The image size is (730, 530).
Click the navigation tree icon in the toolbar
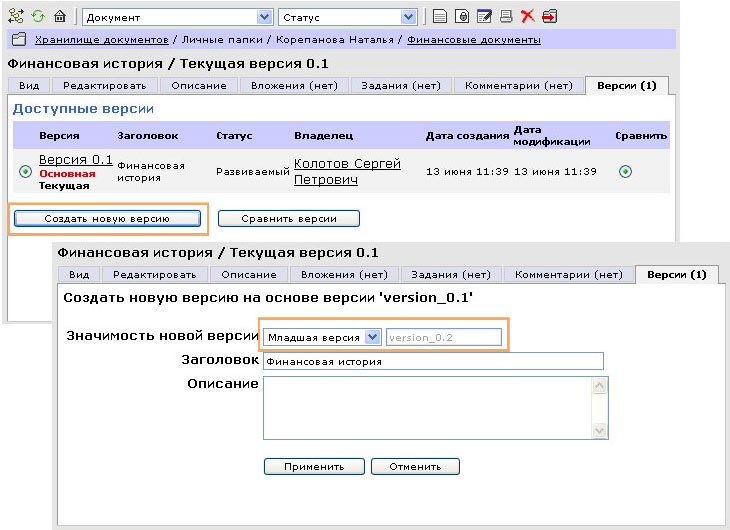pos(16,16)
